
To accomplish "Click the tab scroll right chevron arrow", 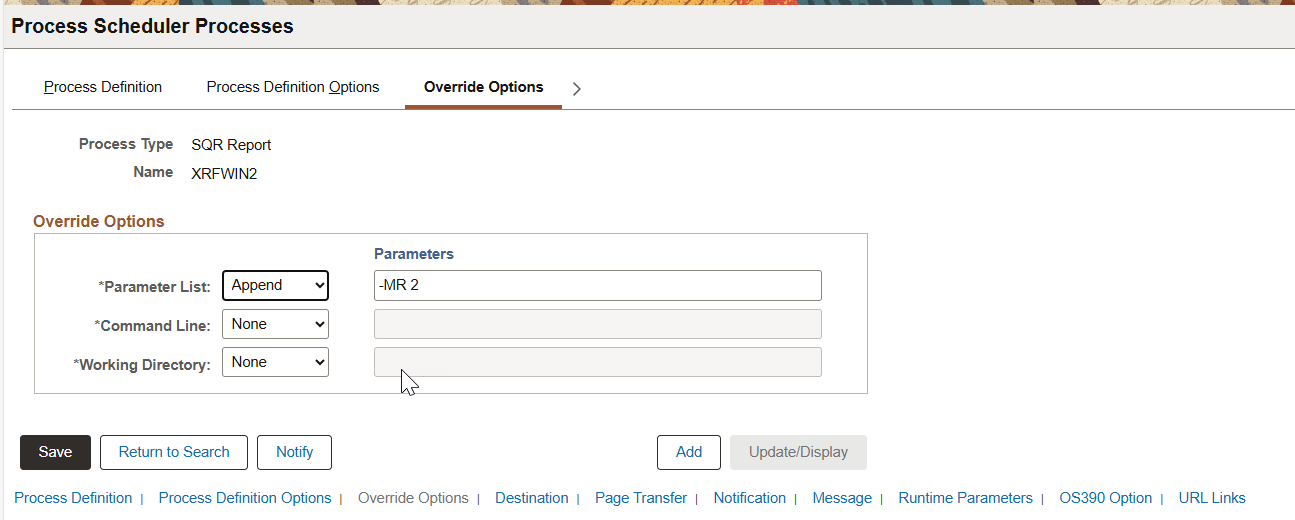I will click(576, 88).
